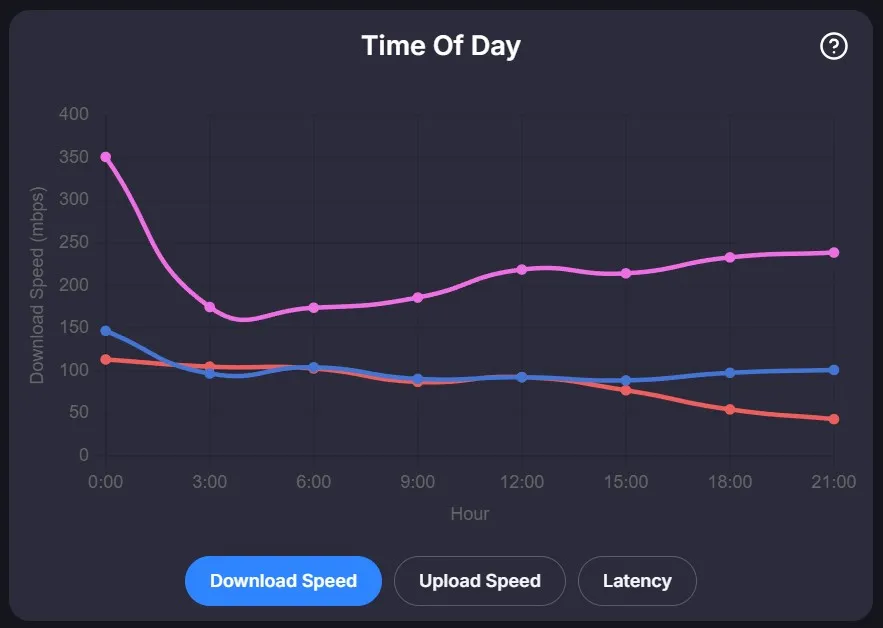
Task: Select the pink dip point at 3:00
Action: click(209, 308)
